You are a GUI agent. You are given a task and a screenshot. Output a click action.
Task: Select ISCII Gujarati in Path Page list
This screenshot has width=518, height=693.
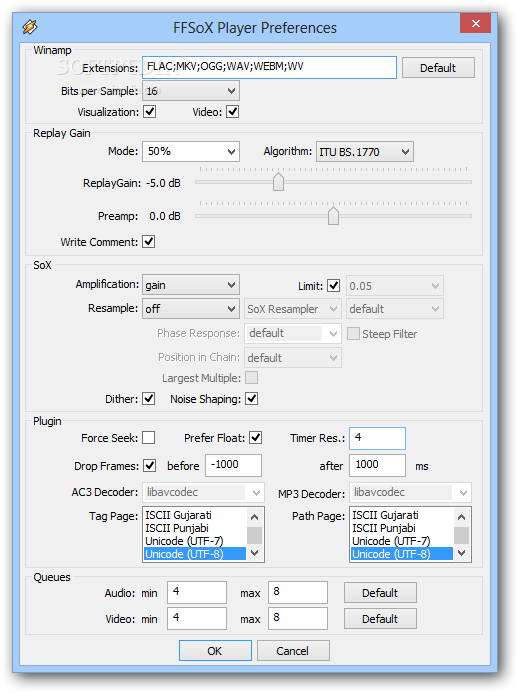(x=402, y=515)
